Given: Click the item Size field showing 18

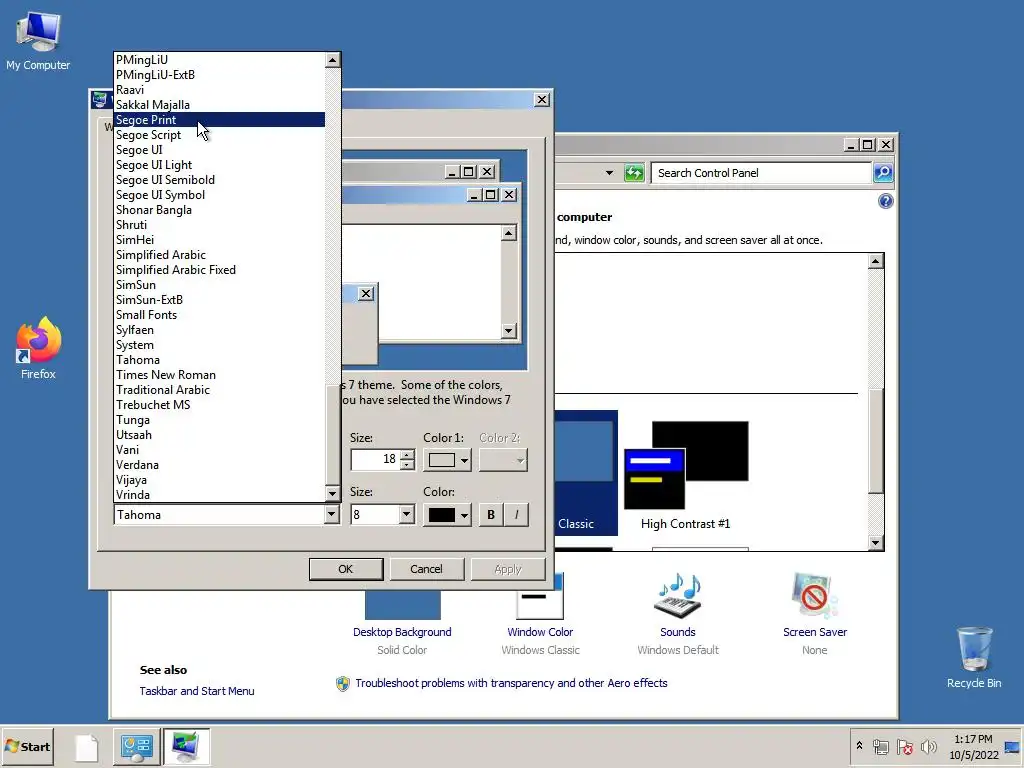Looking at the screenshot, I should [376, 459].
